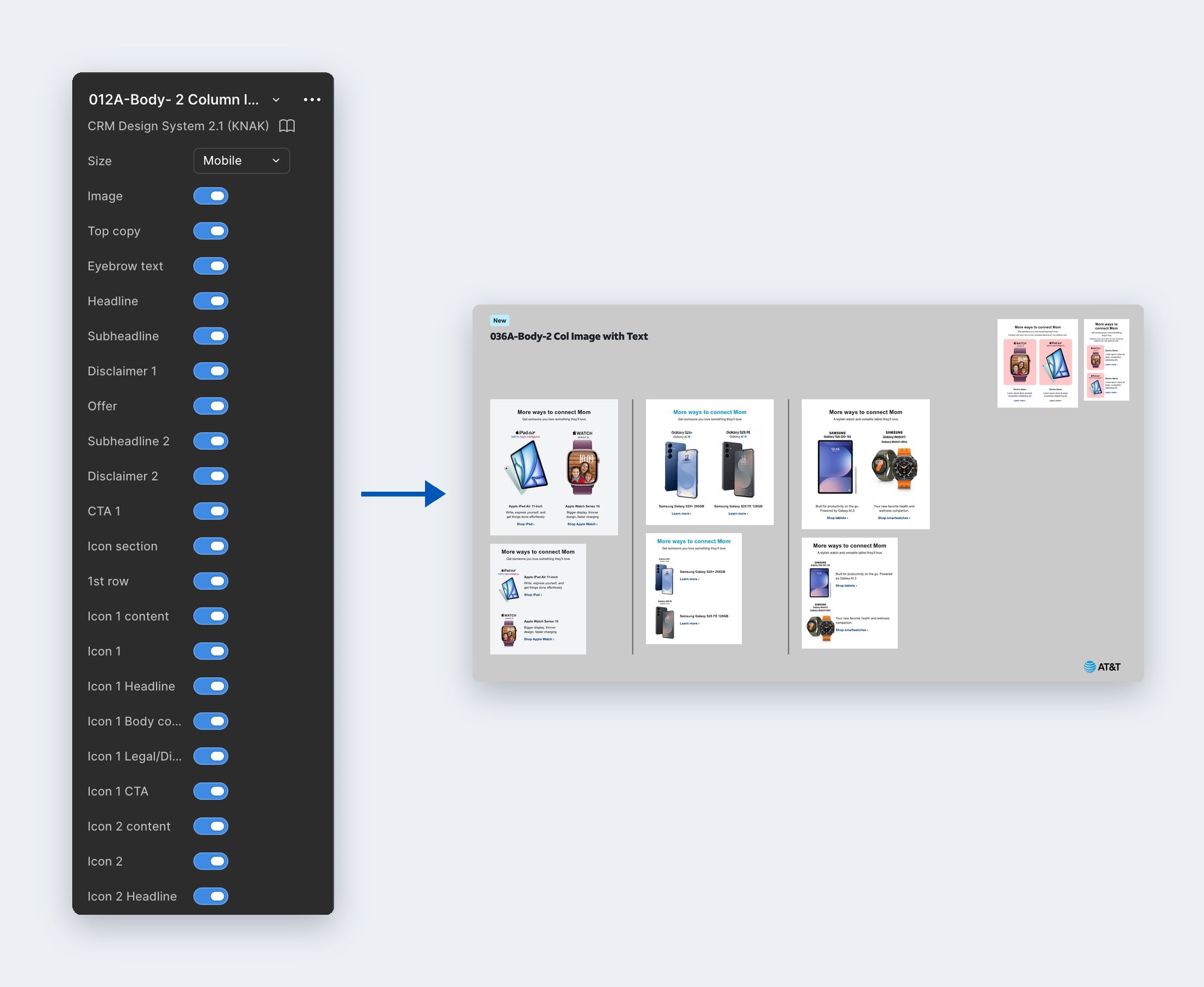Turn off the Icon 2 toggle
This screenshot has width=1204, height=987.
211,861
